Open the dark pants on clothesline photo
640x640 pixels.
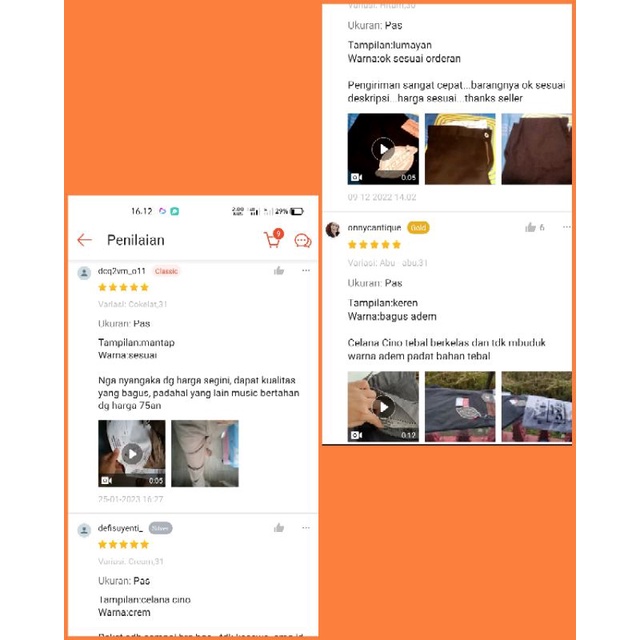[x=460, y=407]
